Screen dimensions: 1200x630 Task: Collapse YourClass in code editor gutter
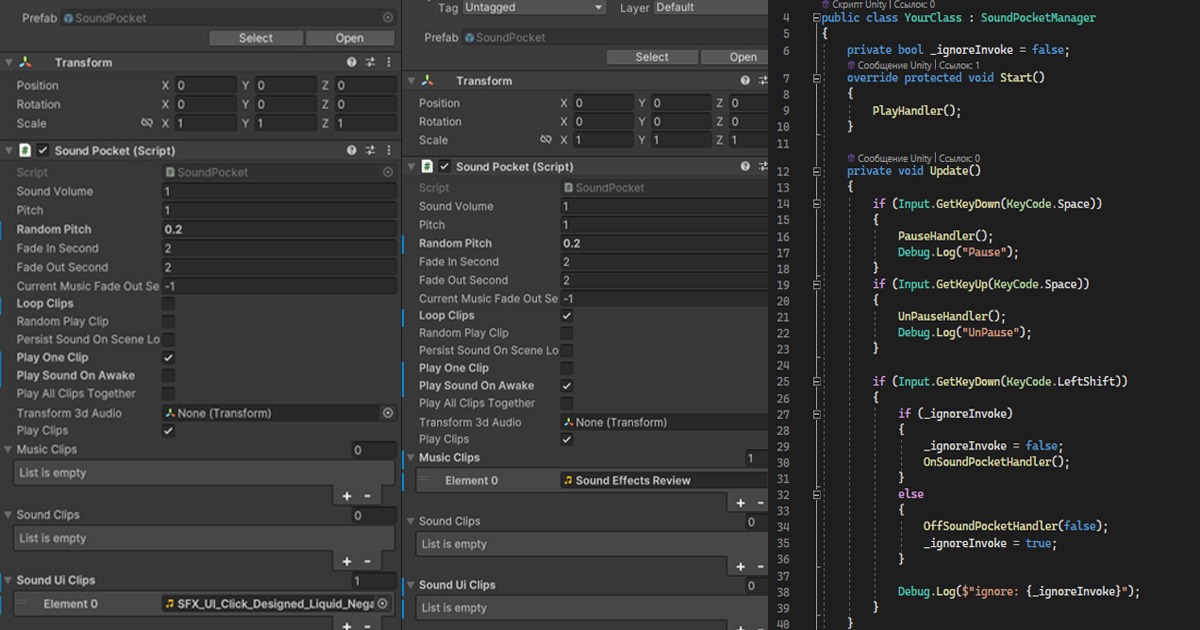[x=815, y=18]
